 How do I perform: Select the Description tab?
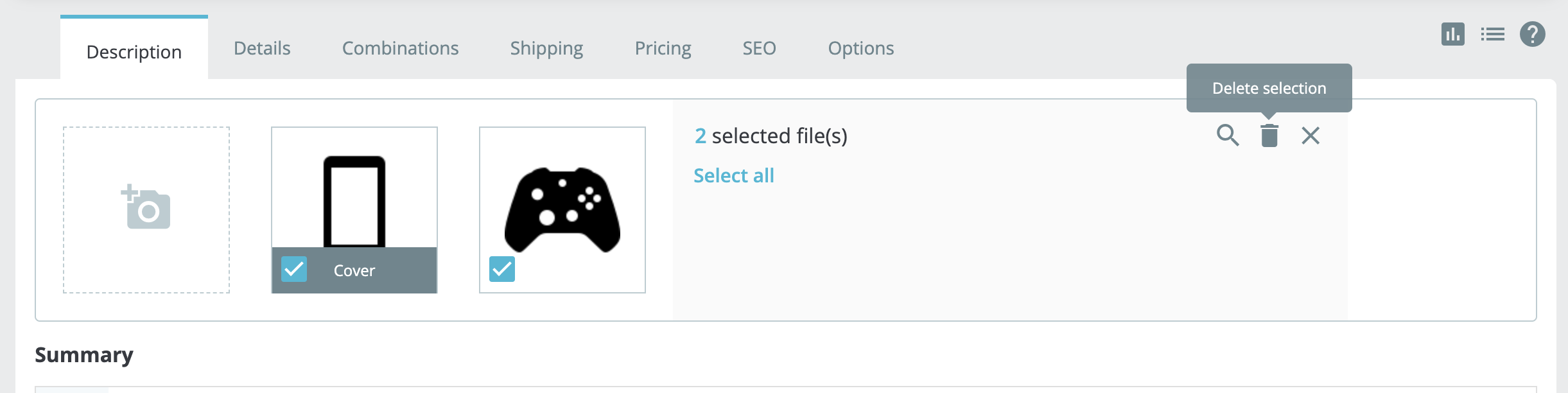(x=134, y=51)
